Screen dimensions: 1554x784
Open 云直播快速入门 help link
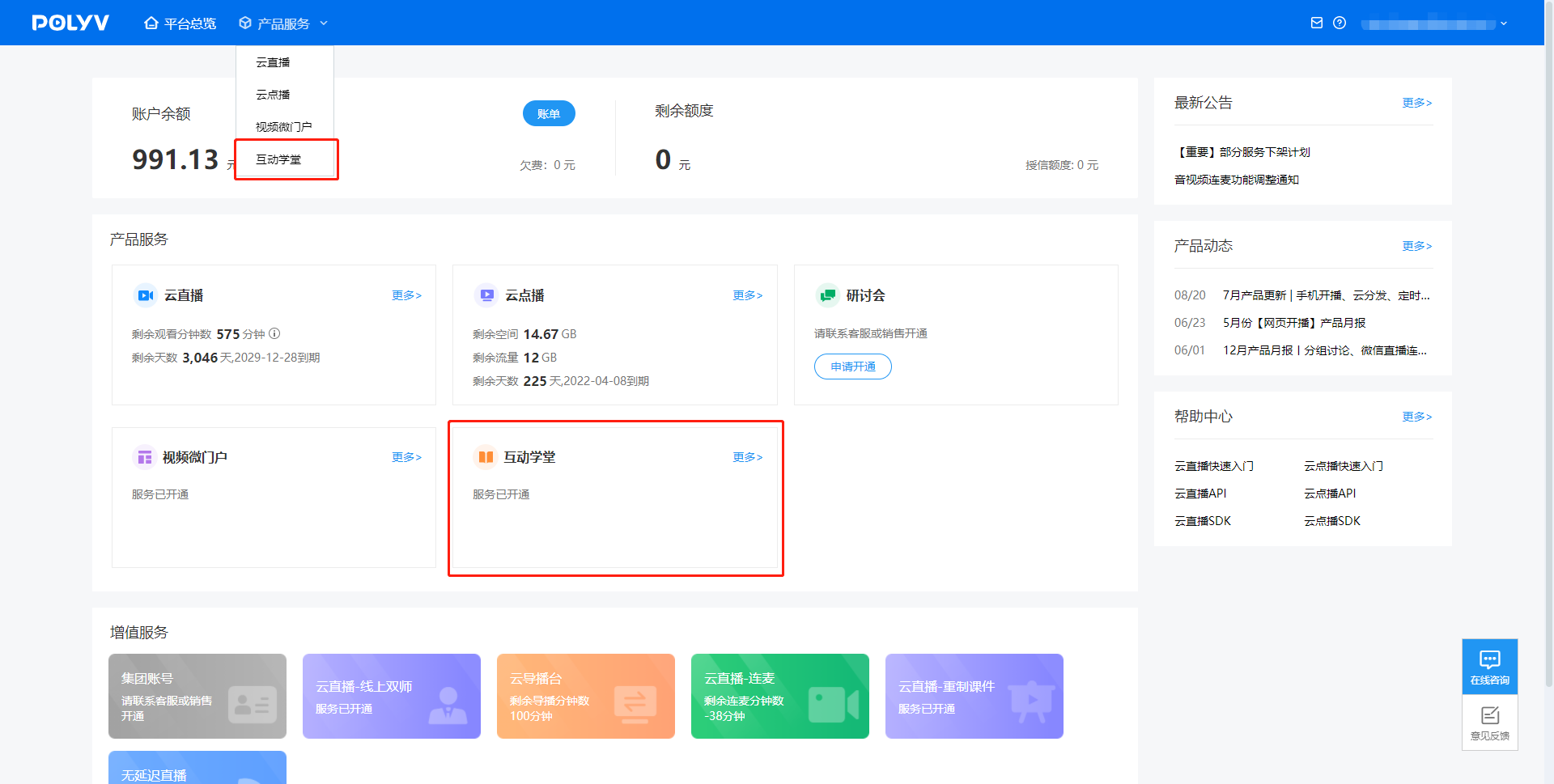(x=1214, y=466)
